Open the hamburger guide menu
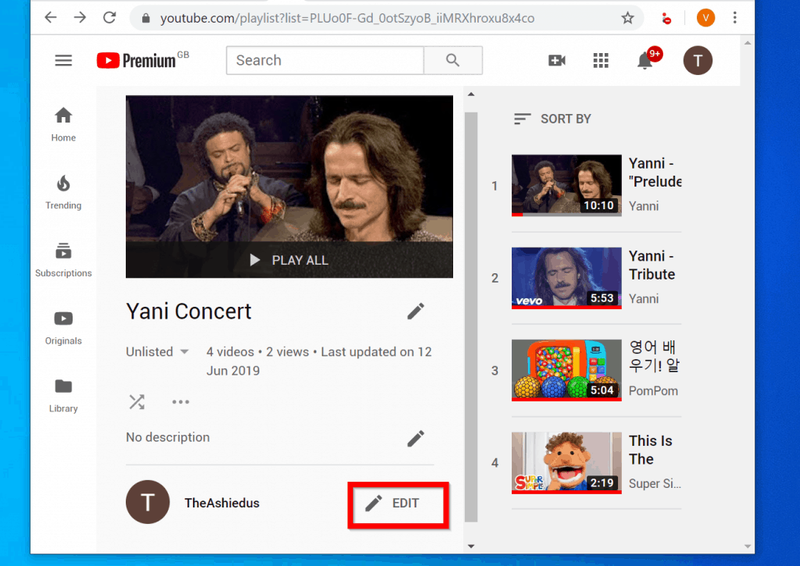Viewport: 800px width, 566px height. tap(63, 61)
